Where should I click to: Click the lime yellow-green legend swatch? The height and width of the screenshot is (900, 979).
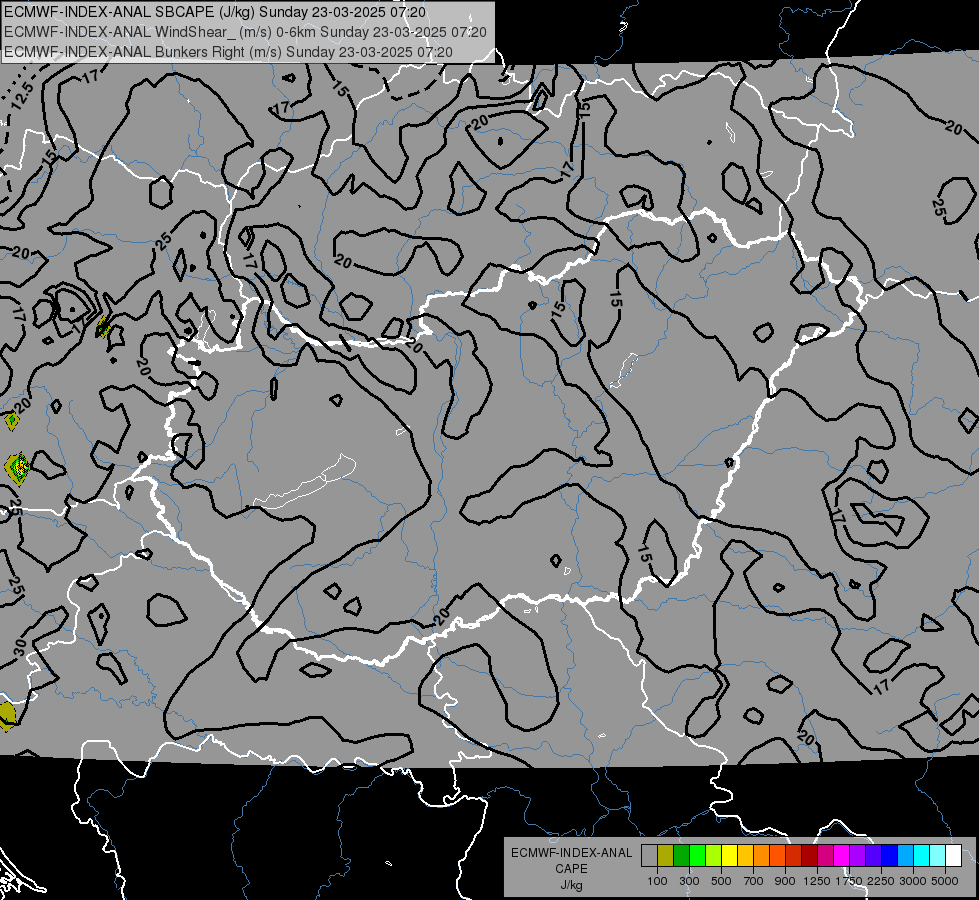coord(713,856)
